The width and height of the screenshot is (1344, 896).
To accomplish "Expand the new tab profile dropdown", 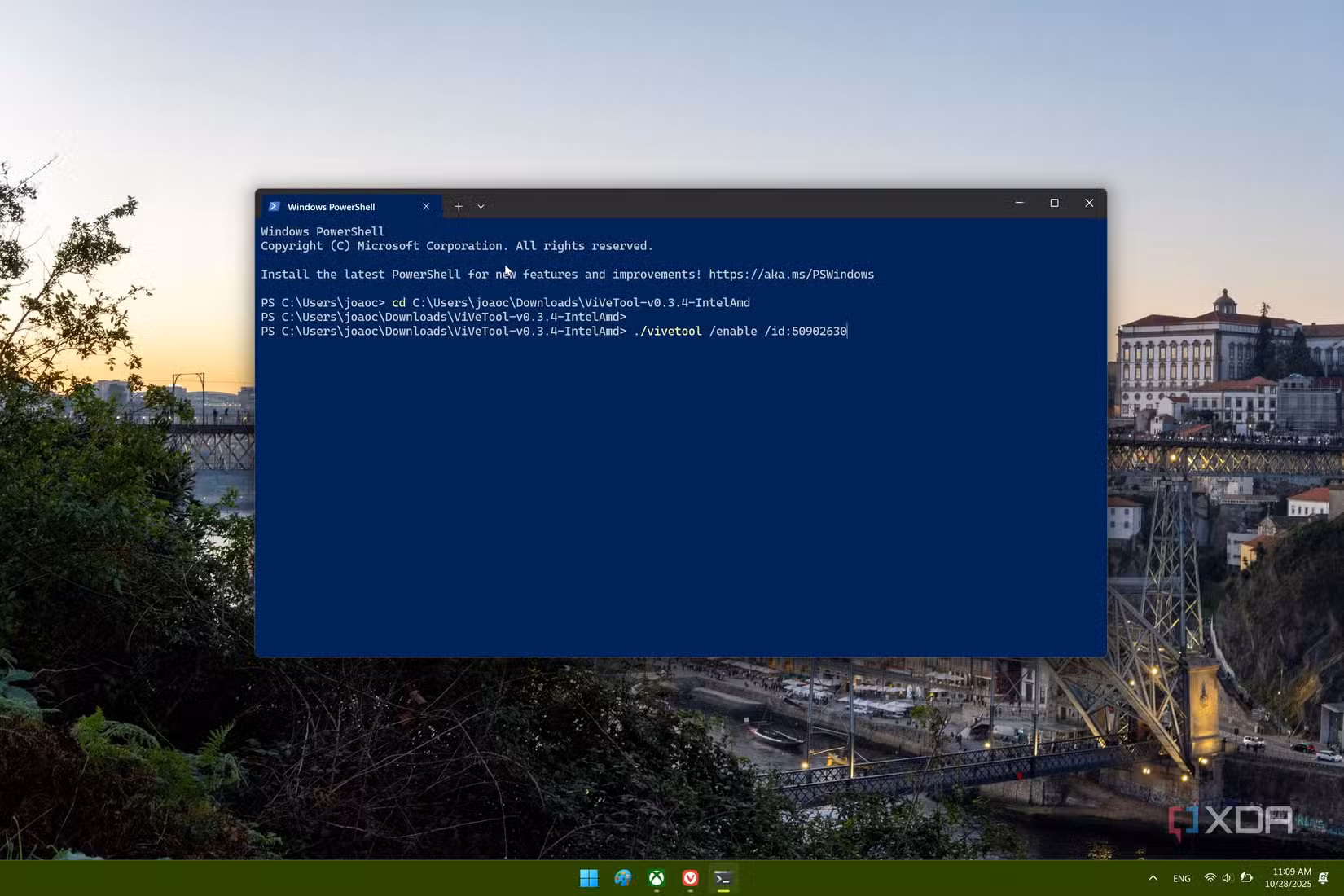I will tap(481, 207).
